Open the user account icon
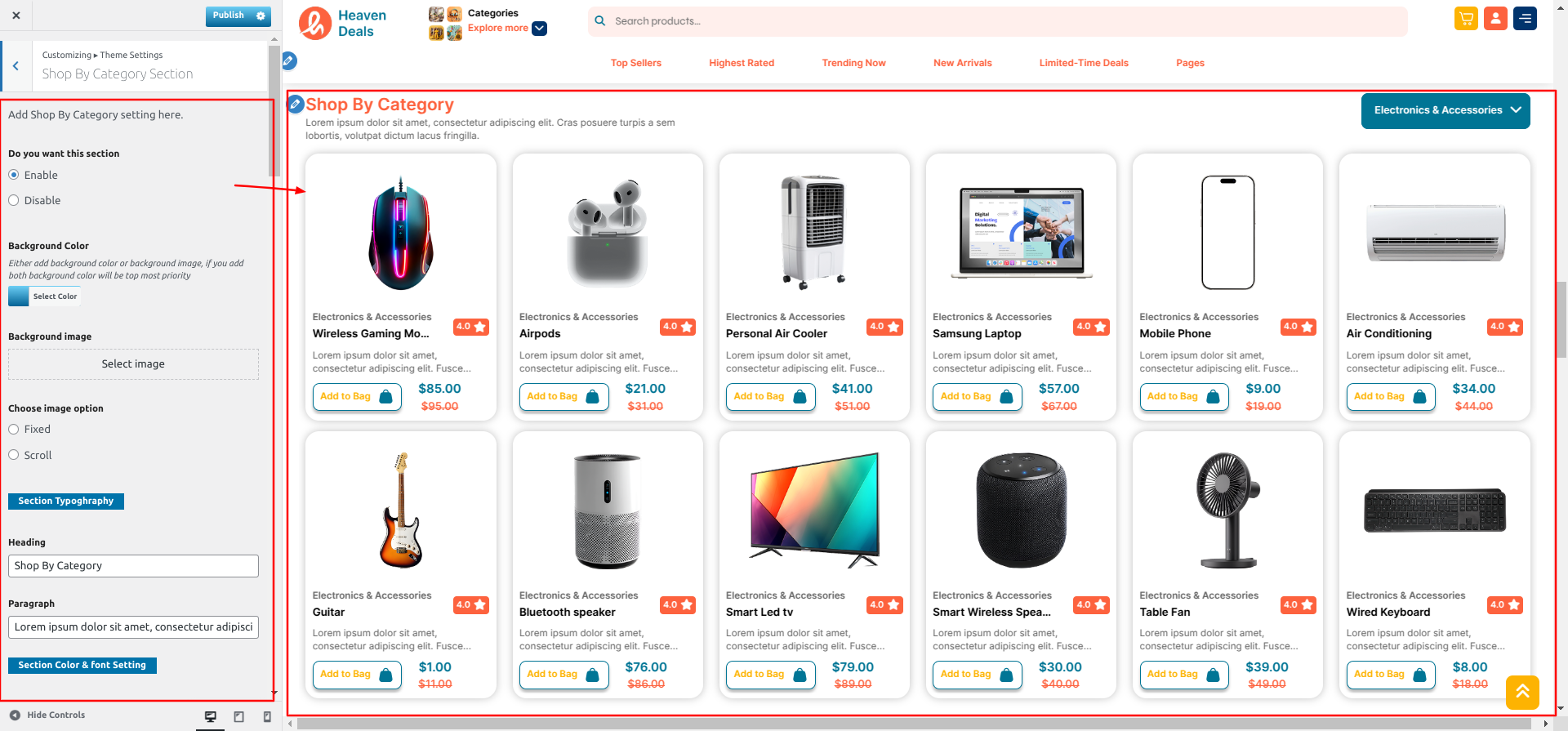Screen dimensions: 1568x731 (1495, 19)
